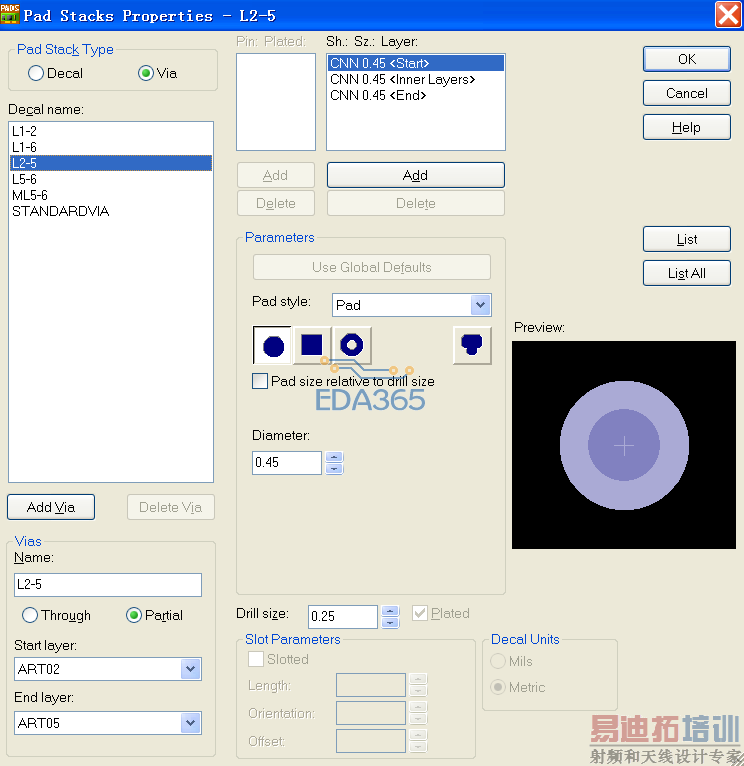This screenshot has width=744, height=766.
Task: Click the Diameter value field
Action: point(287,463)
